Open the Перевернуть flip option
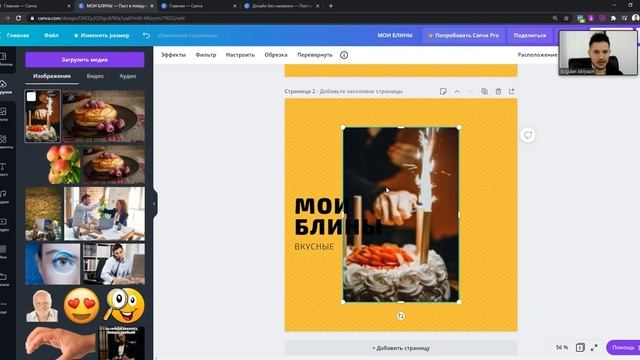Viewport: 640px width, 360px height. click(315, 55)
